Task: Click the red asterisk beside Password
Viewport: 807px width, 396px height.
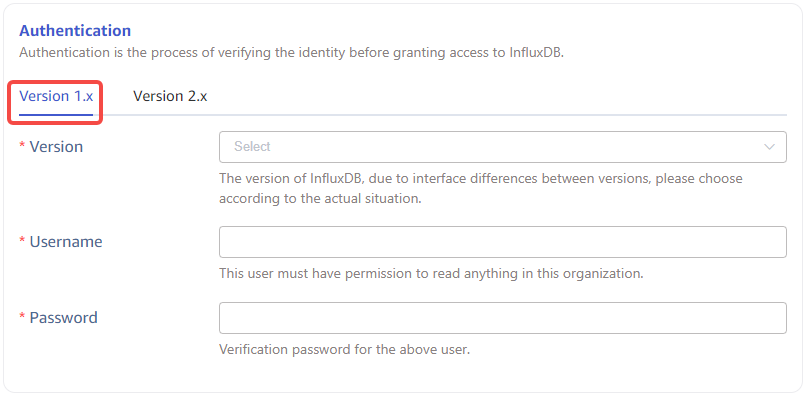Action: pos(22,317)
